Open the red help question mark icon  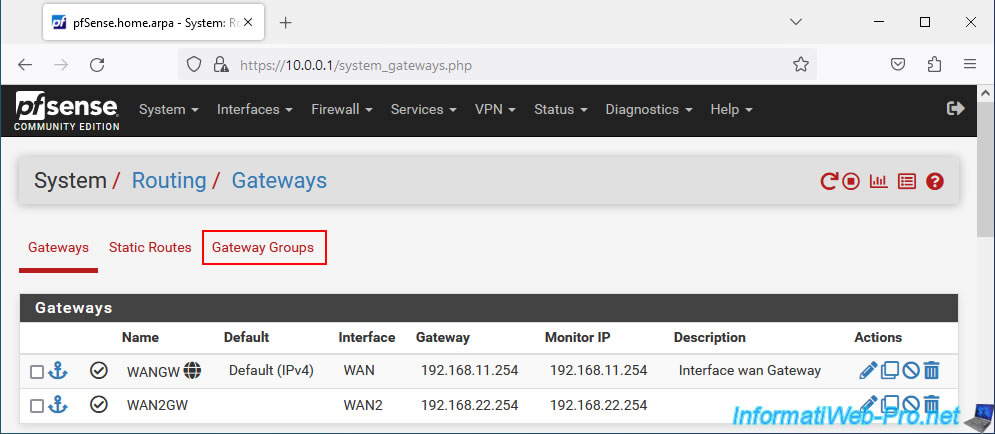pos(934,181)
